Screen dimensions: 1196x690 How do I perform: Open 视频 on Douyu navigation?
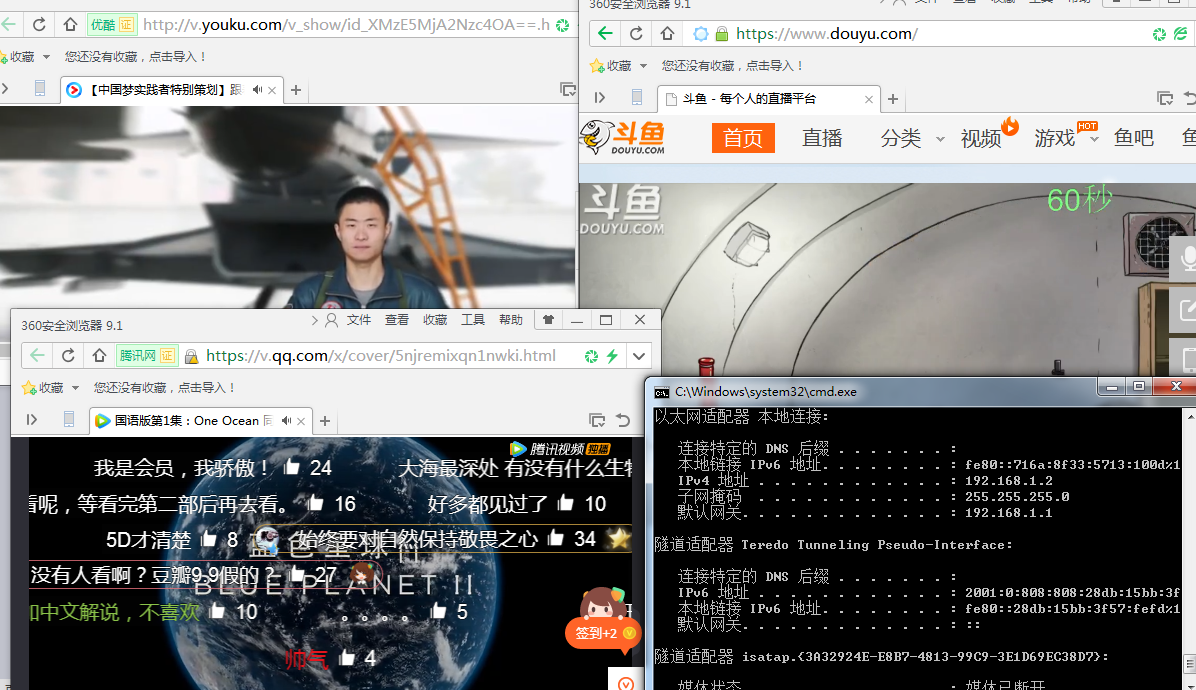tap(981, 138)
